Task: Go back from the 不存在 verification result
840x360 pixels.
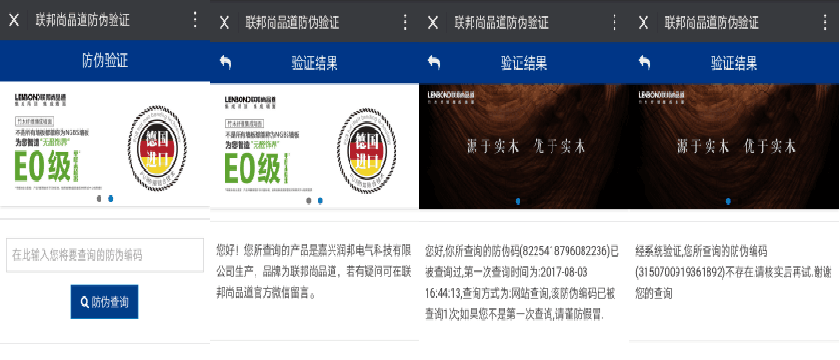Action: [644, 63]
